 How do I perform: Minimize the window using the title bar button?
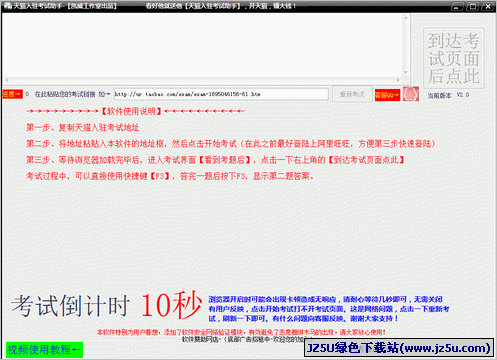point(457,6)
